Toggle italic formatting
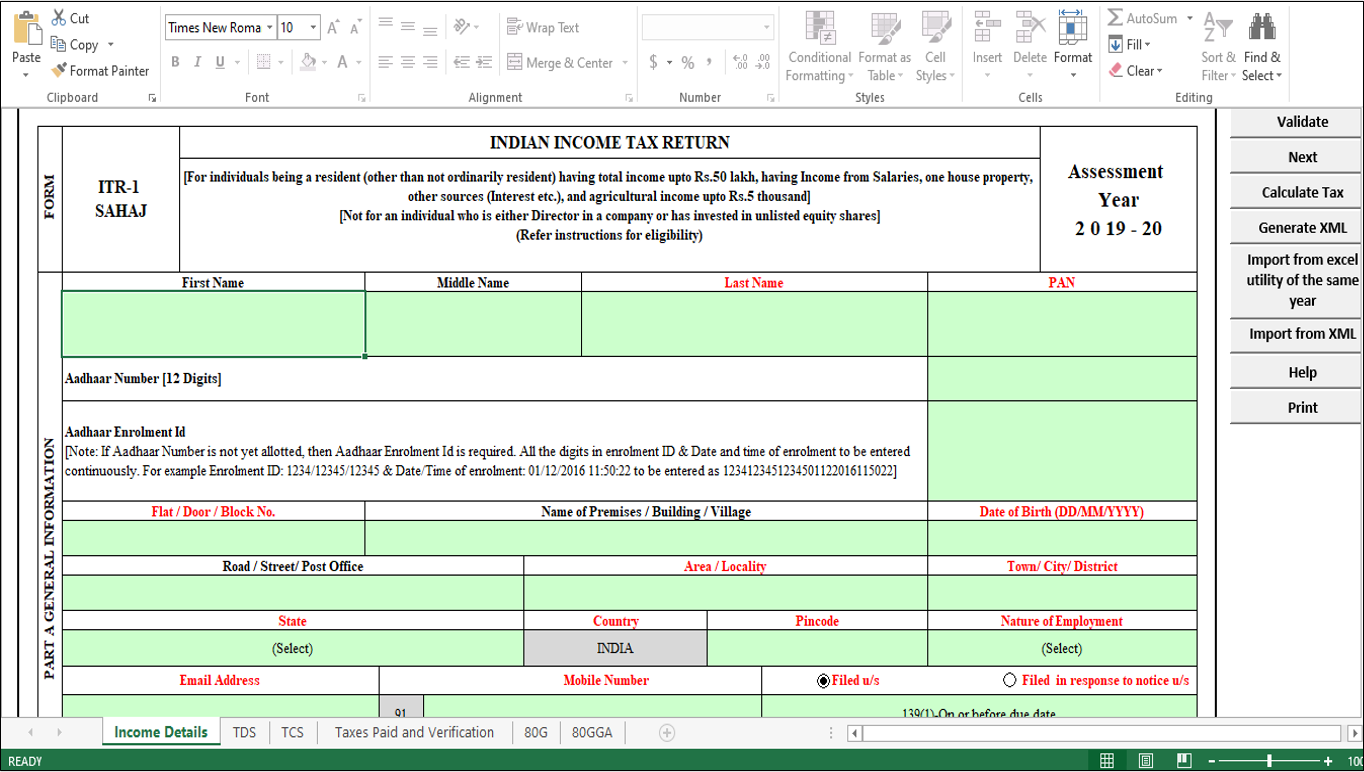Viewport: 1364px width, 772px height. (x=197, y=62)
